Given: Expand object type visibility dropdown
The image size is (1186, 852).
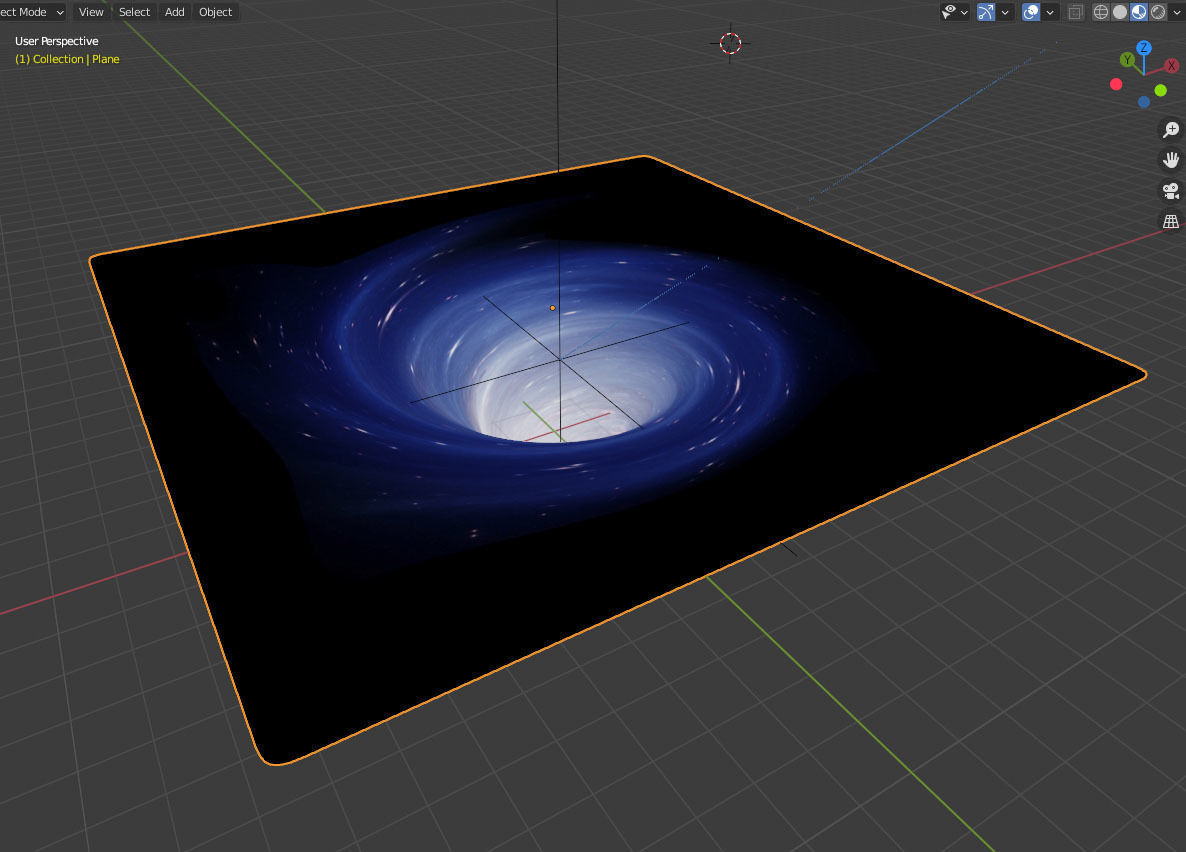Looking at the screenshot, I should coord(964,12).
